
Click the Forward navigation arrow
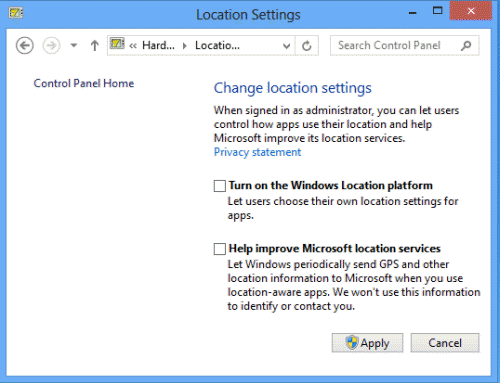click(51, 45)
